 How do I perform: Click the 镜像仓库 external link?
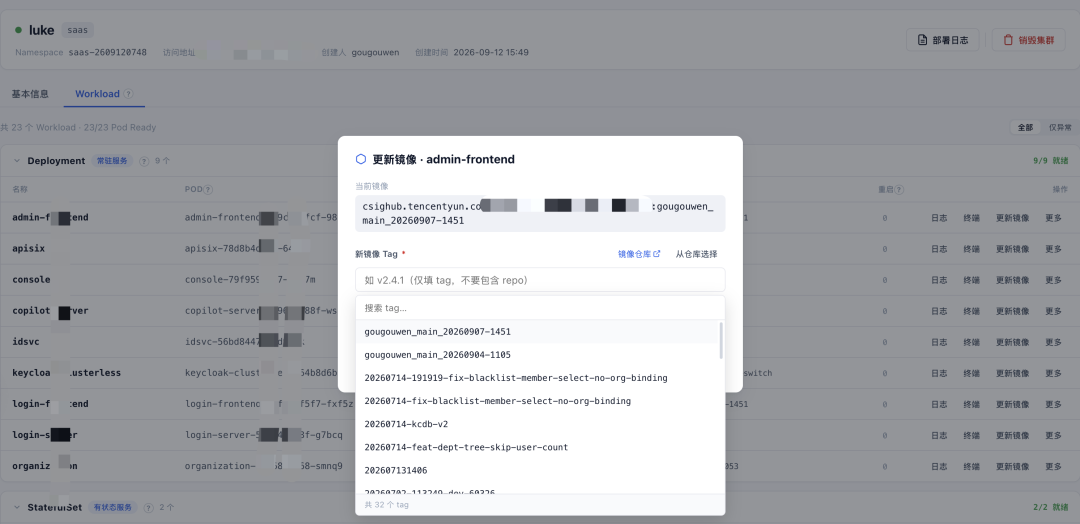pyautogui.click(x=639, y=254)
